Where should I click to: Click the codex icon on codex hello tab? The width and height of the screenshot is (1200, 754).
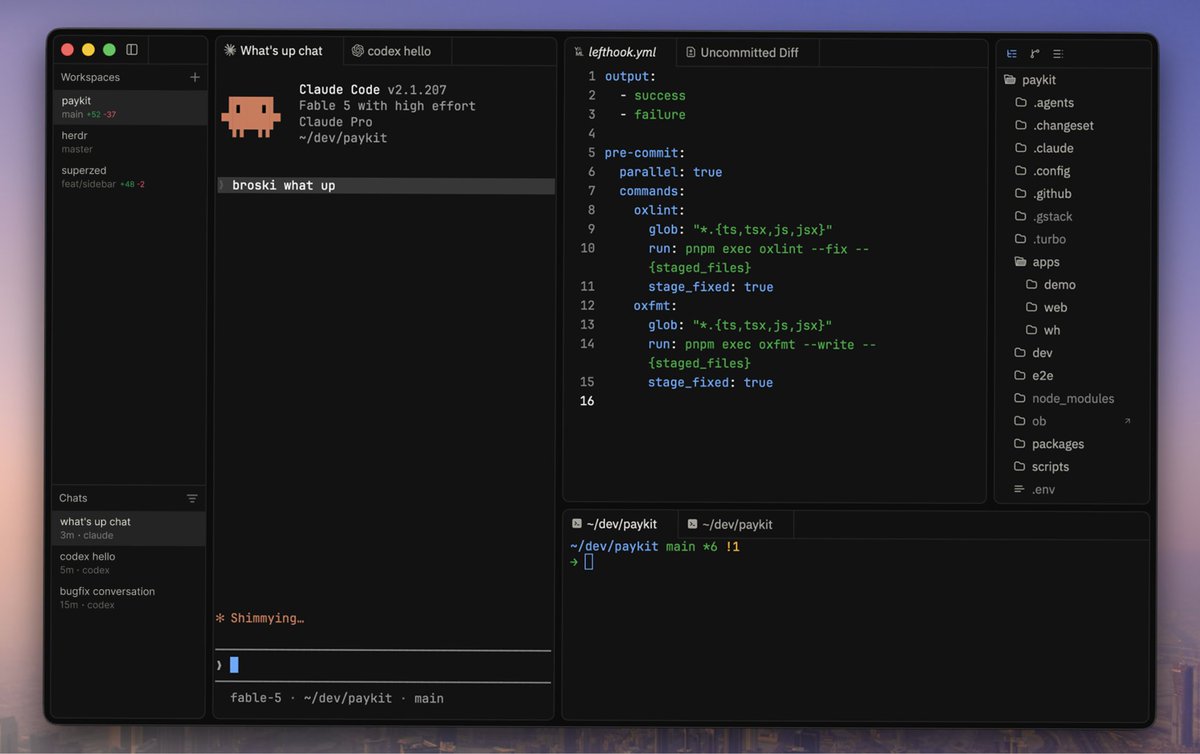coord(358,51)
